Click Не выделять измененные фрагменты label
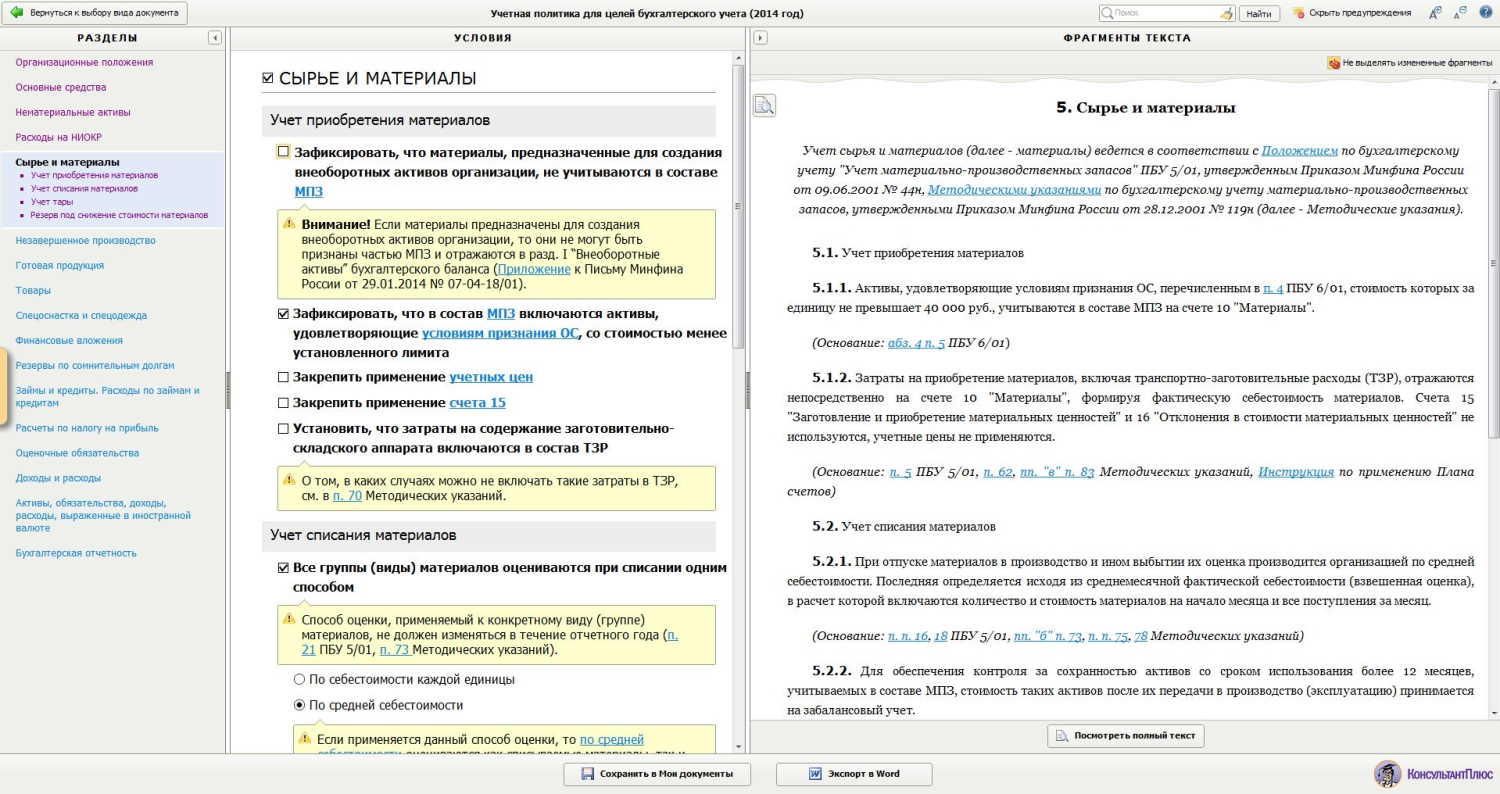1500x794 pixels. 1417,62
